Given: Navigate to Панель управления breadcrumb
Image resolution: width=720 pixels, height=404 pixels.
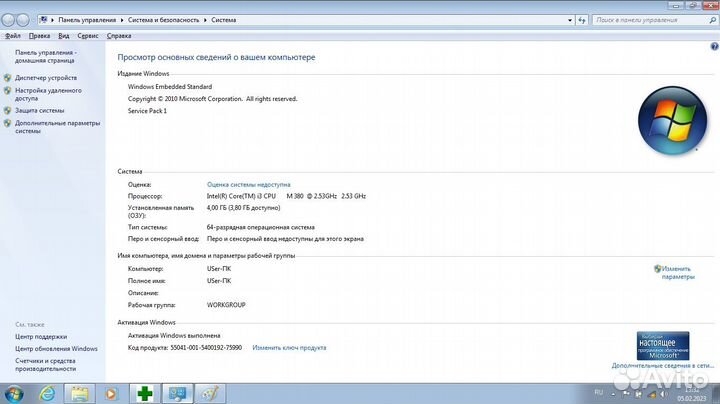Looking at the screenshot, I should click(x=87, y=20).
